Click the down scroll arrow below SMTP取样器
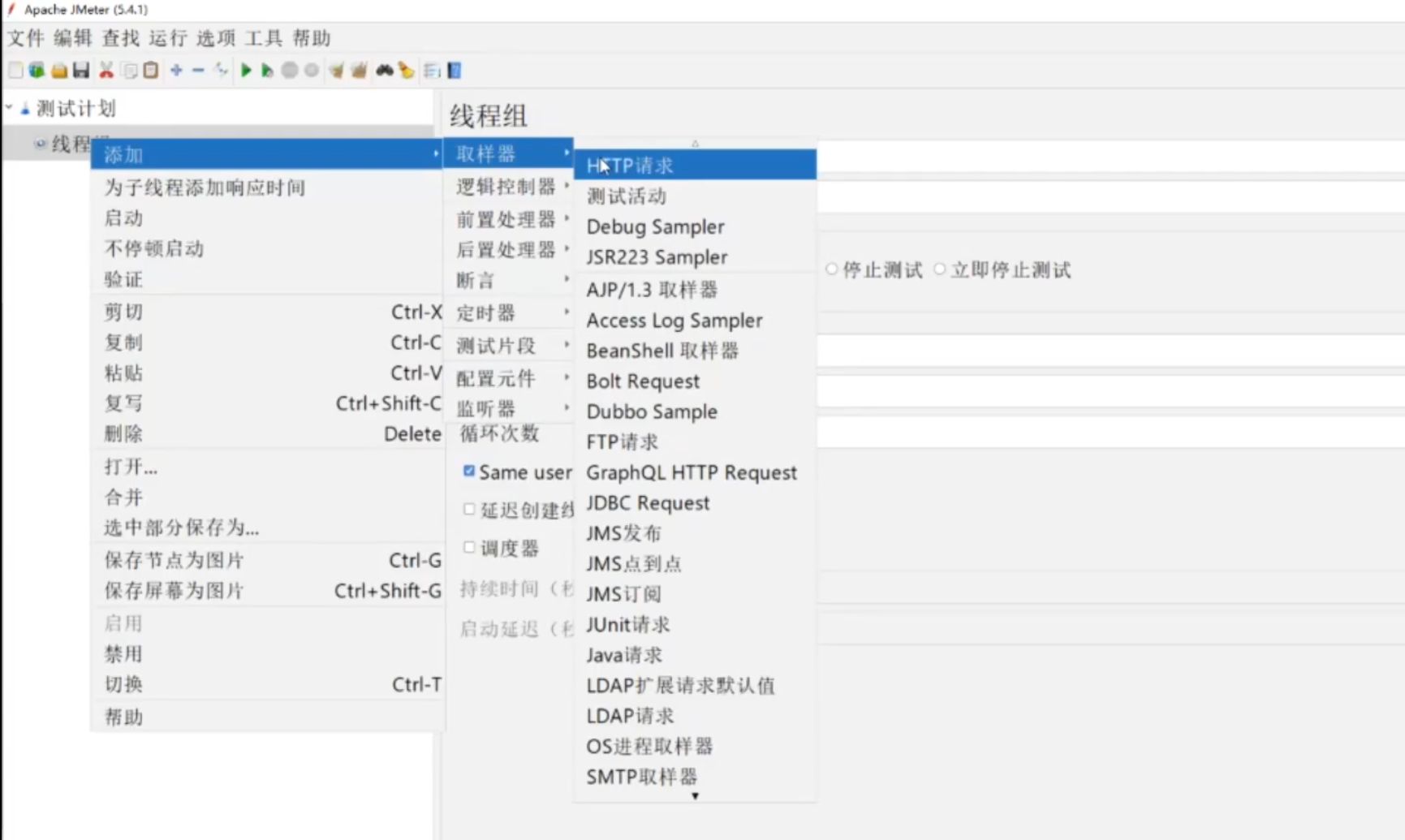 (x=695, y=796)
